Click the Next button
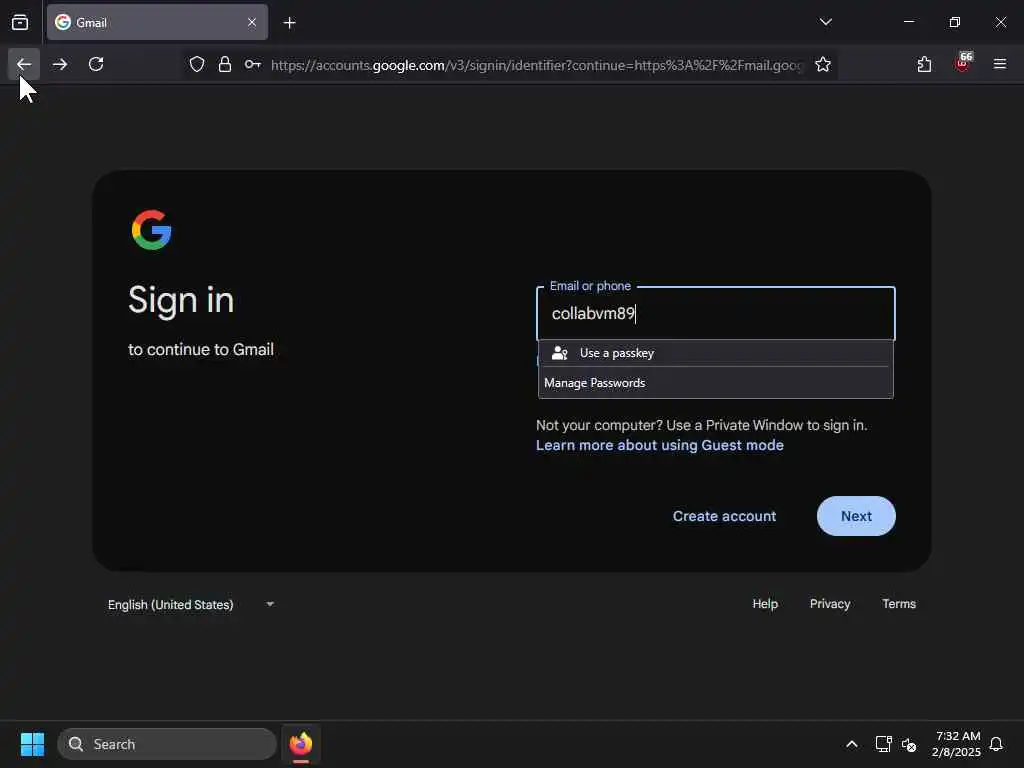The width and height of the screenshot is (1024, 768). coord(856,516)
